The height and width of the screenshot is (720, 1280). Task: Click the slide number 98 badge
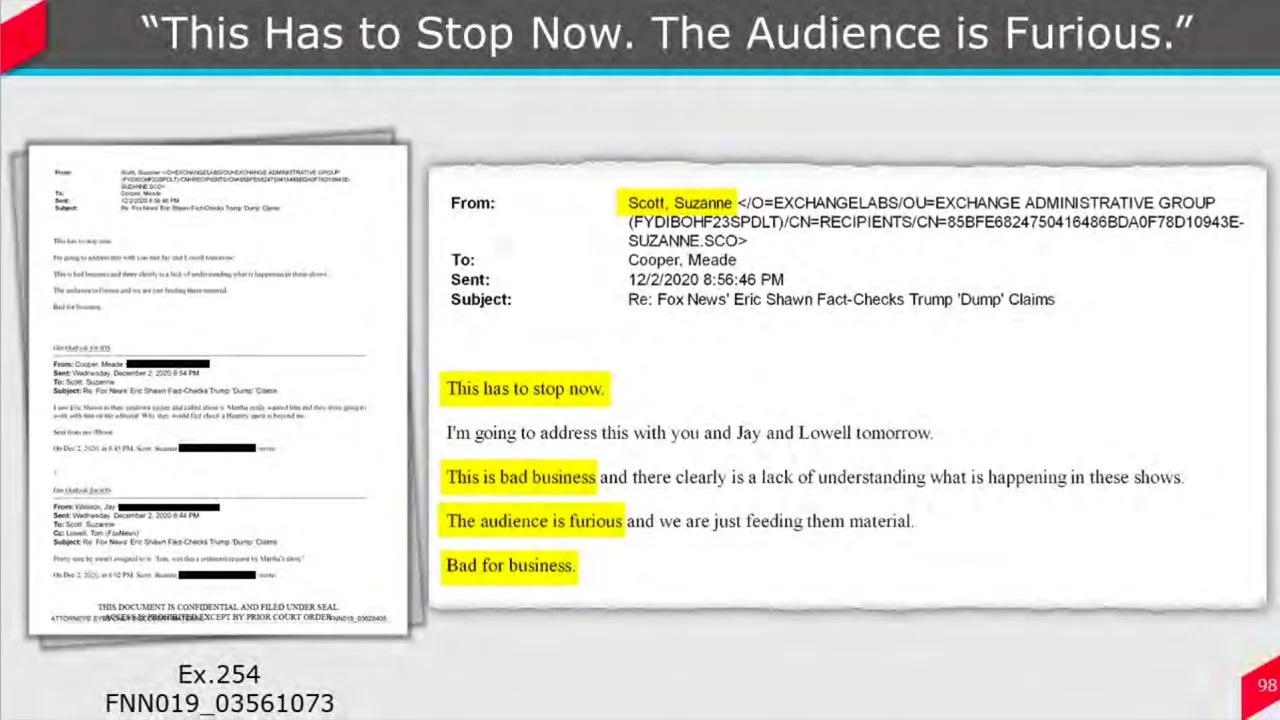(1266, 686)
